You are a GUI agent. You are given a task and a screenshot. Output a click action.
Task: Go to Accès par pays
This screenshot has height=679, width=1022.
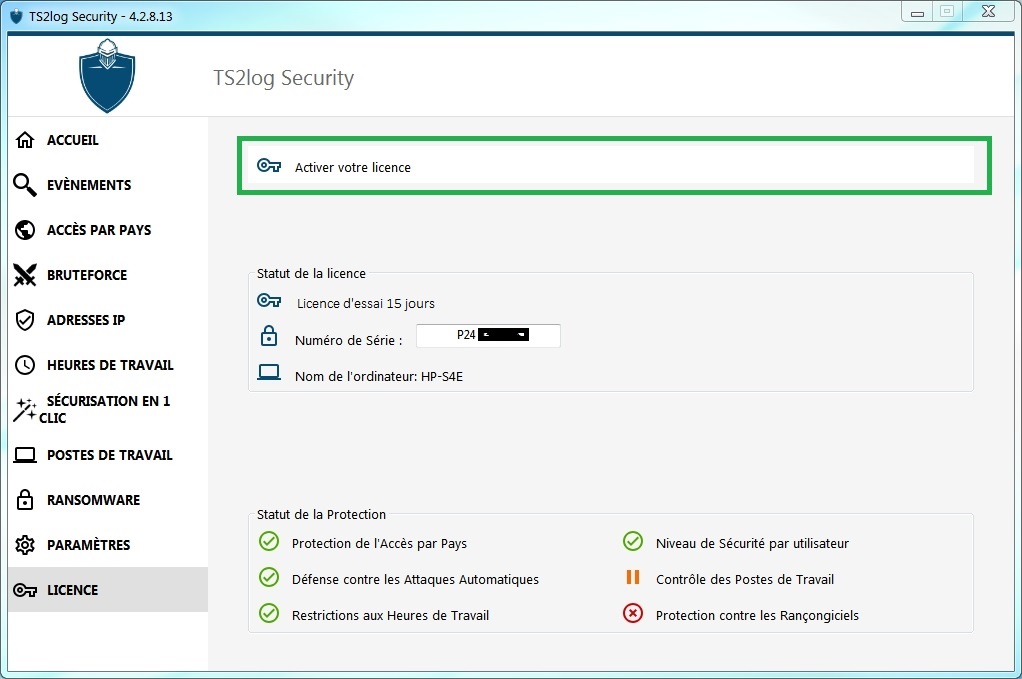(x=108, y=230)
